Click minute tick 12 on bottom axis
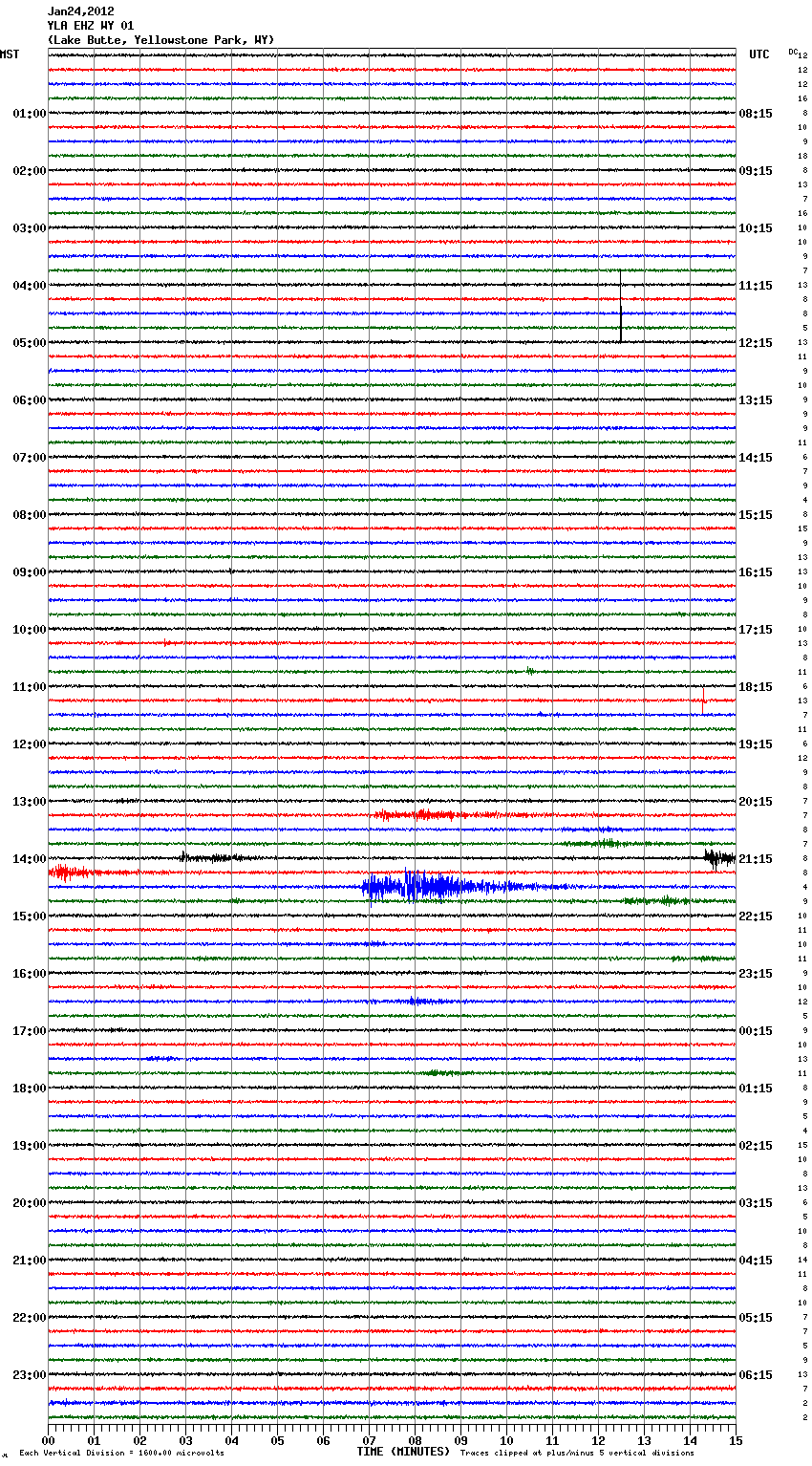This screenshot has width=812, height=1466. pos(598,1440)
